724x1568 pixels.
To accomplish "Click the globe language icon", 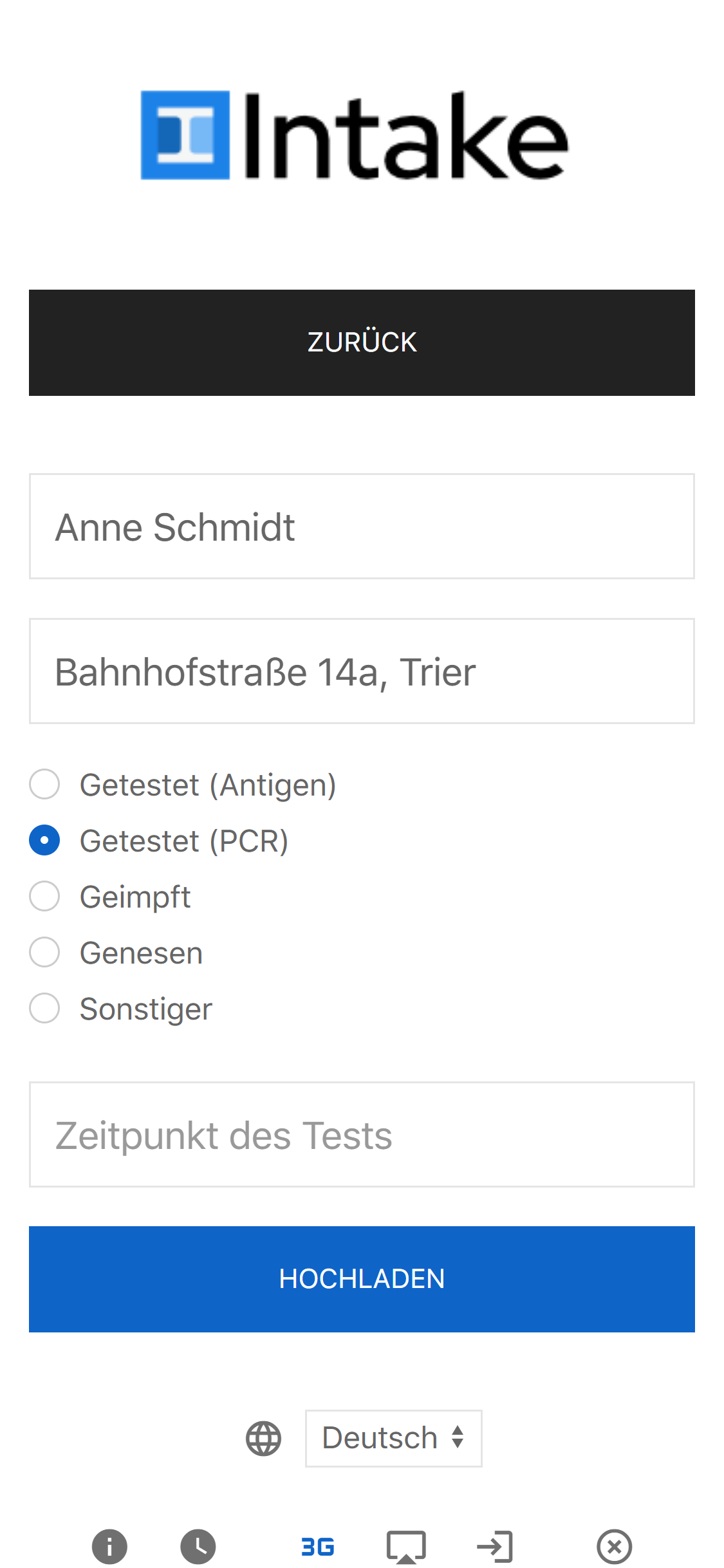I will (264, 1439).
